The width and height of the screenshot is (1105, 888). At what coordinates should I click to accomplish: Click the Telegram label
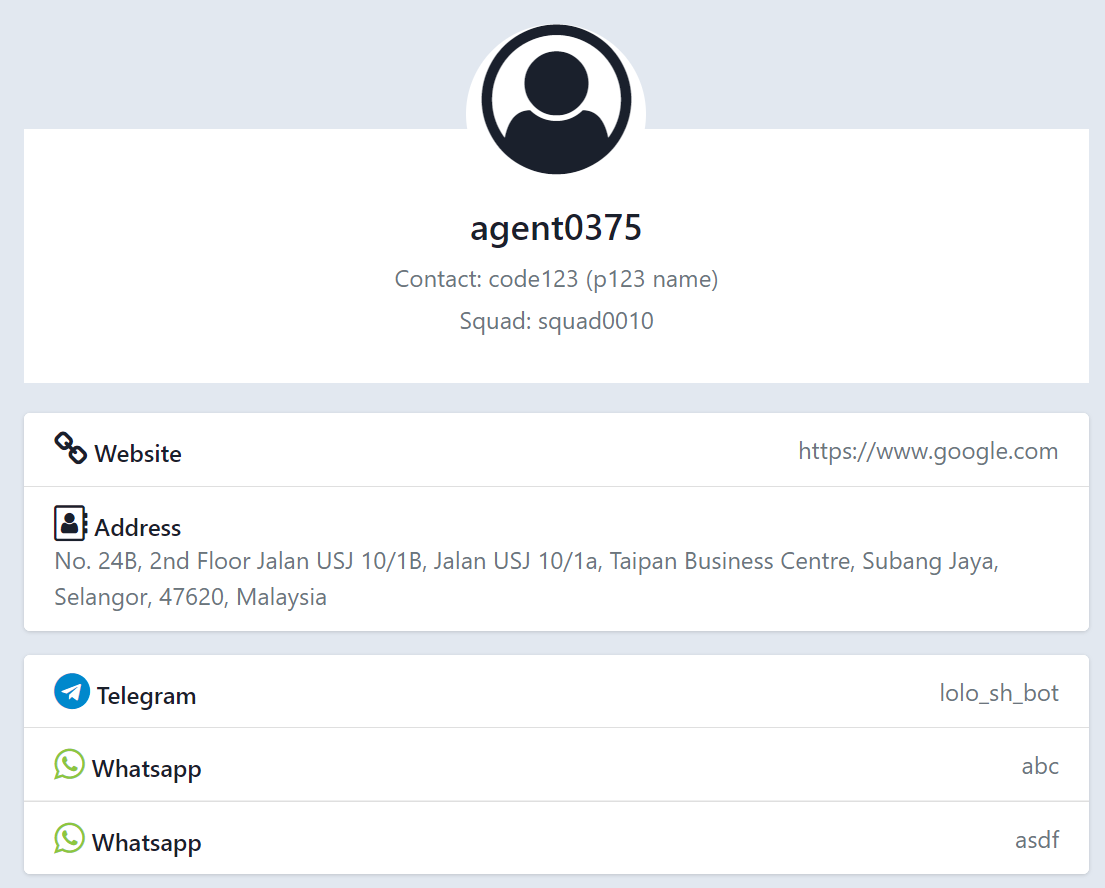point(146,696)
